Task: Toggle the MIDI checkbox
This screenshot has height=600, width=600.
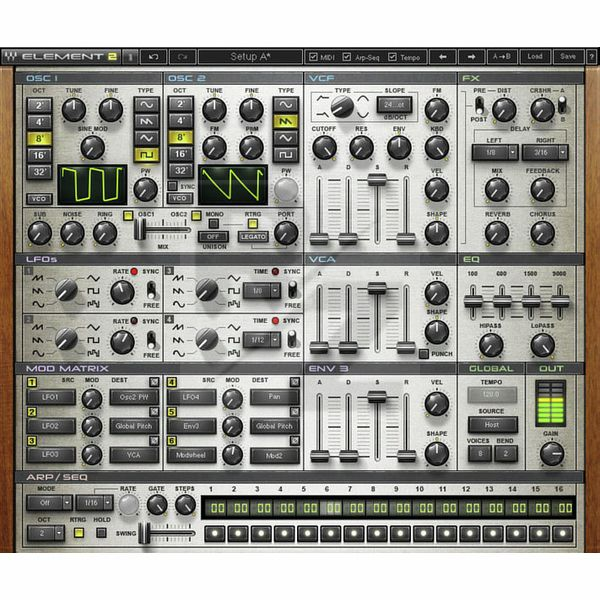Action: (x=315, y=56)
